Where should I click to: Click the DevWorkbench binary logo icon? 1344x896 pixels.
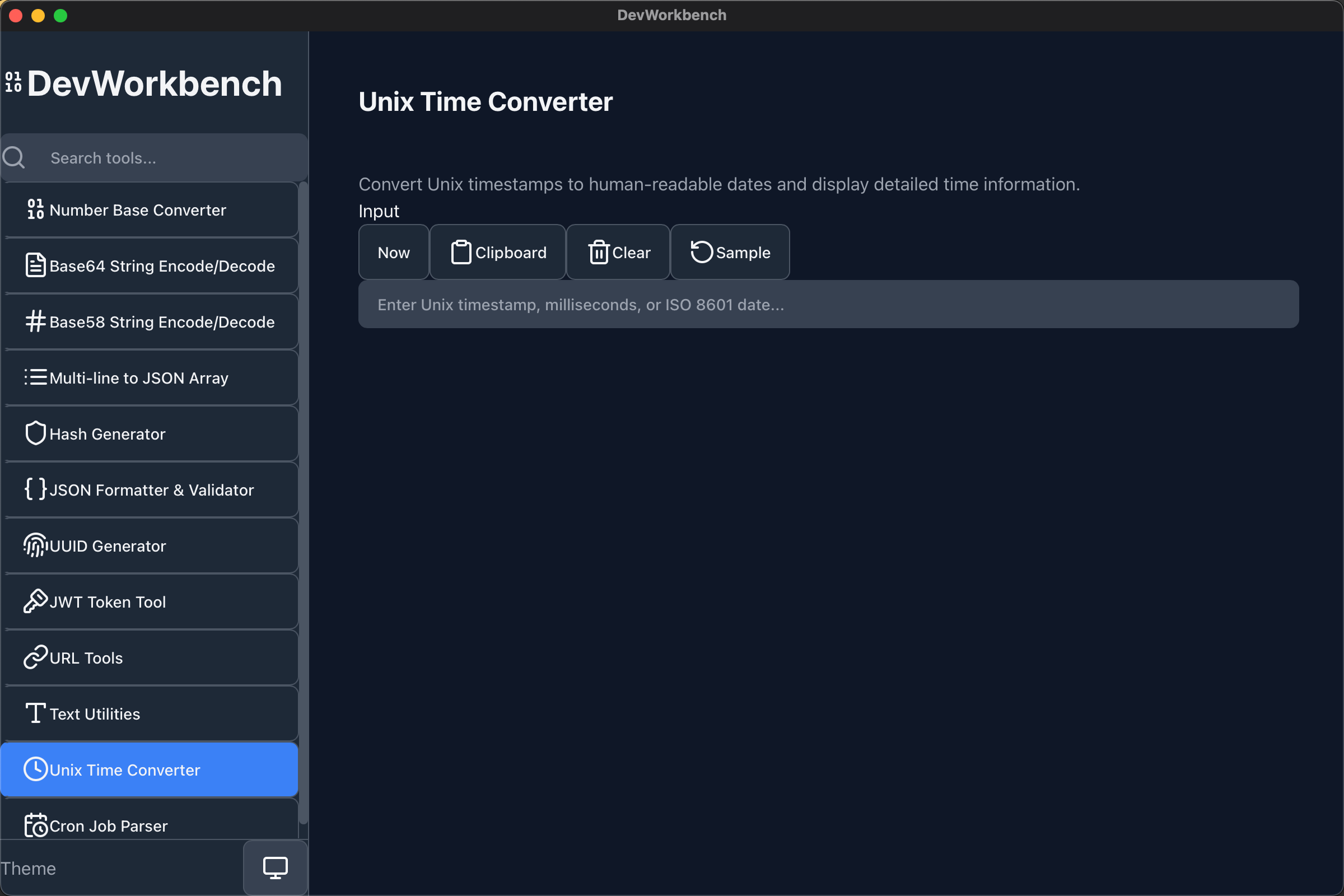tap(13, 82)
